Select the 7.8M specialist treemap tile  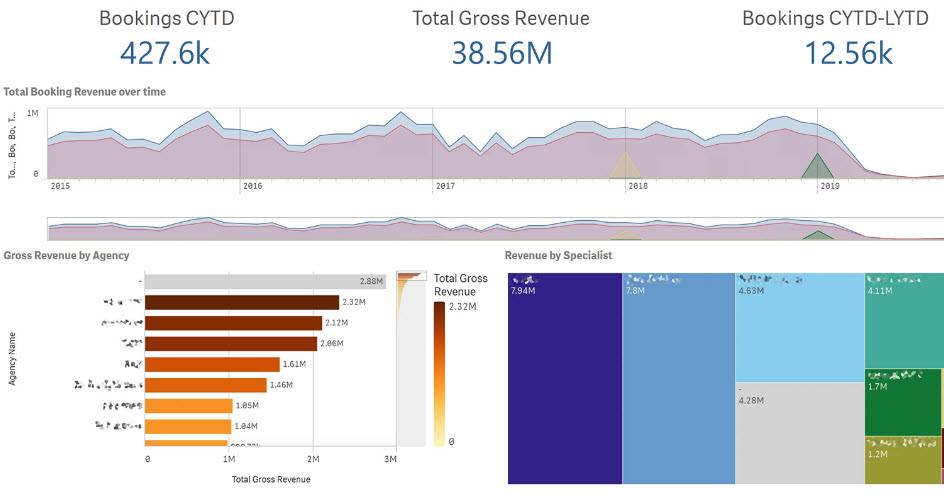(x=678, y=380)
